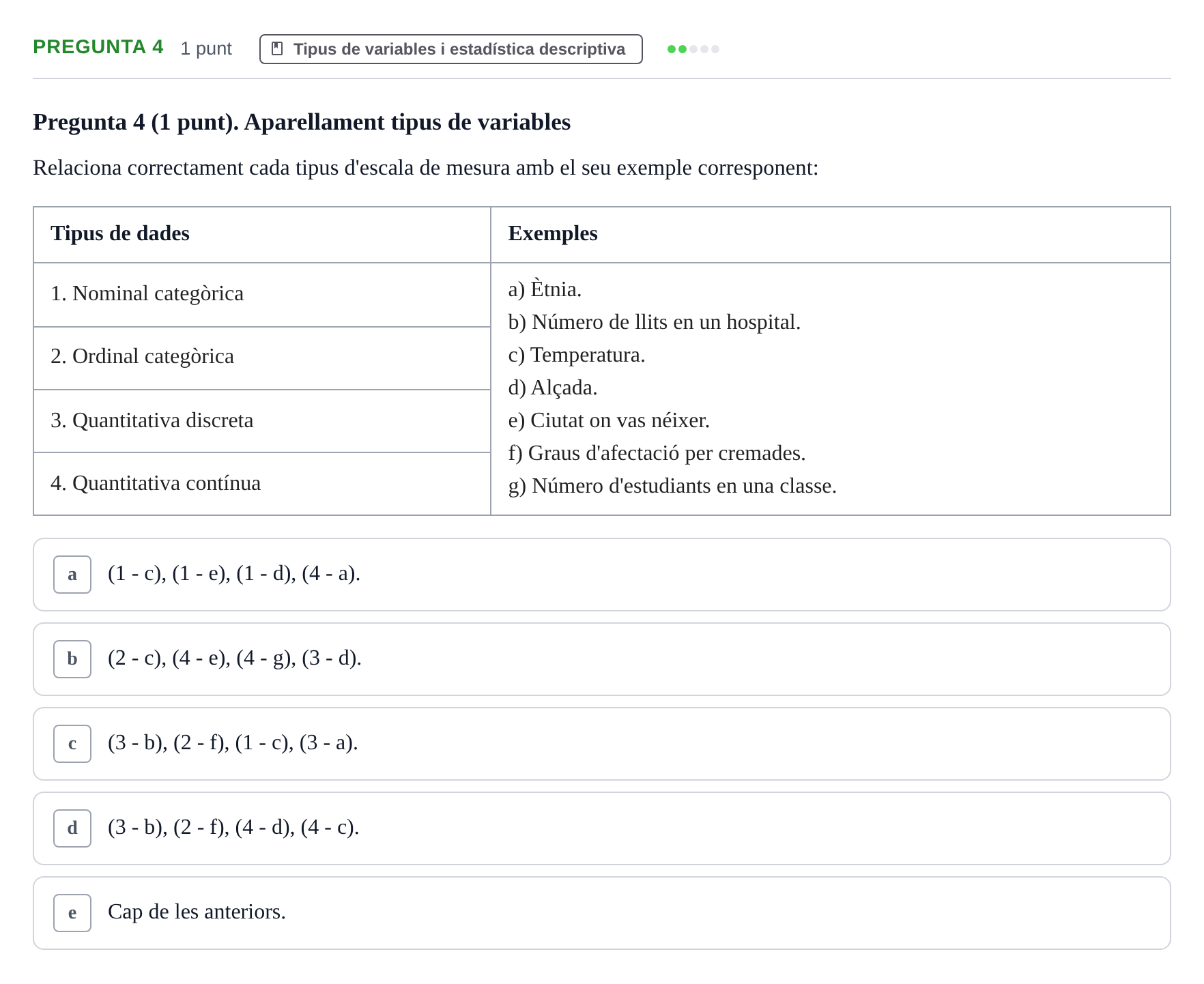Screen dimensions: 1204x984
Task: Click example 'e) Ciutat on vas néixer.'
Action: 609,420
